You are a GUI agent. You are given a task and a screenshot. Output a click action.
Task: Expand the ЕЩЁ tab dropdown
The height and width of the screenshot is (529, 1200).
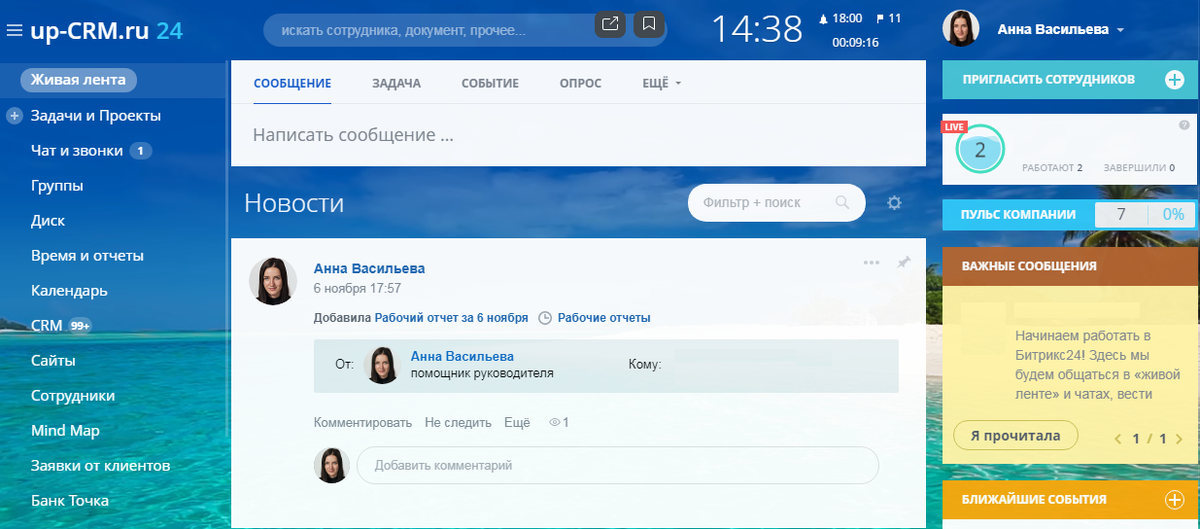pyautogui.click(x=661, y=83)
